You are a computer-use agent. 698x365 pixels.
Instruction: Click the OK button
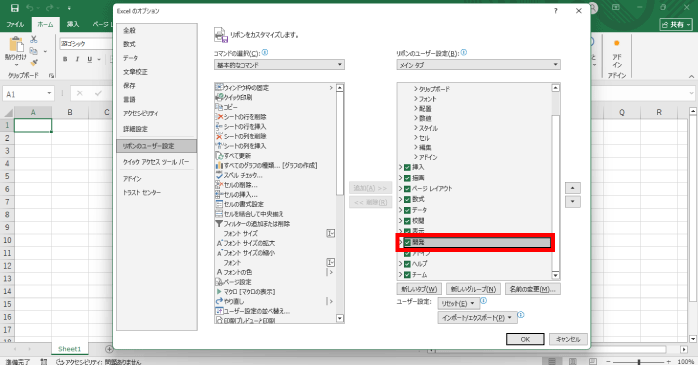click(x=525, y=339)
